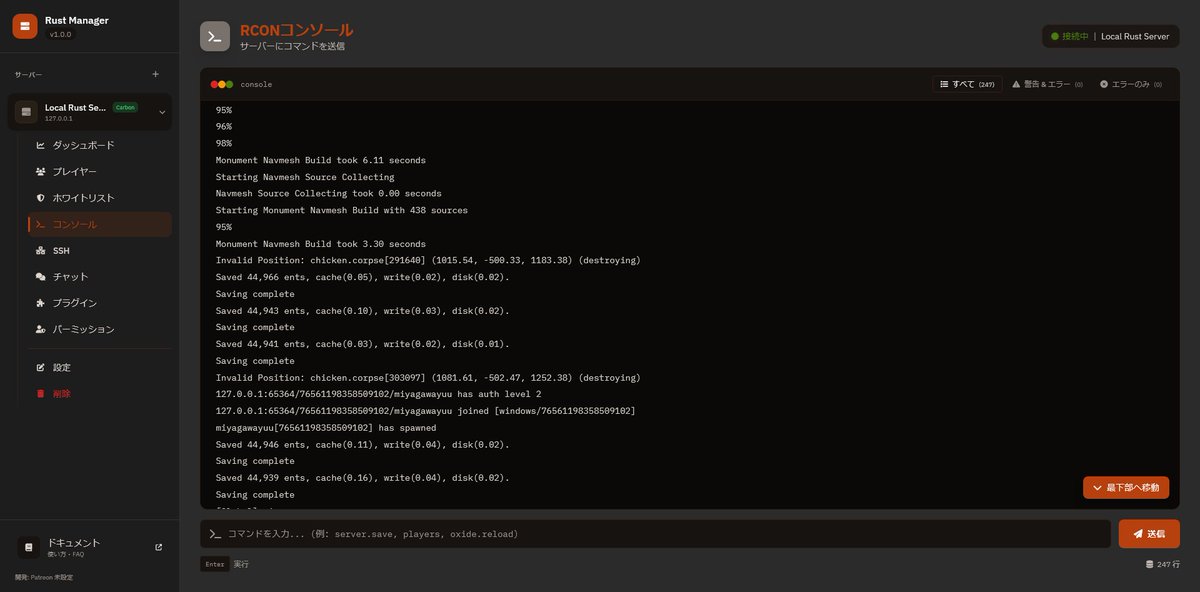The image size is (1200, 592).
Task: Click the permission user-lock icon
Action: coord(41,329)
